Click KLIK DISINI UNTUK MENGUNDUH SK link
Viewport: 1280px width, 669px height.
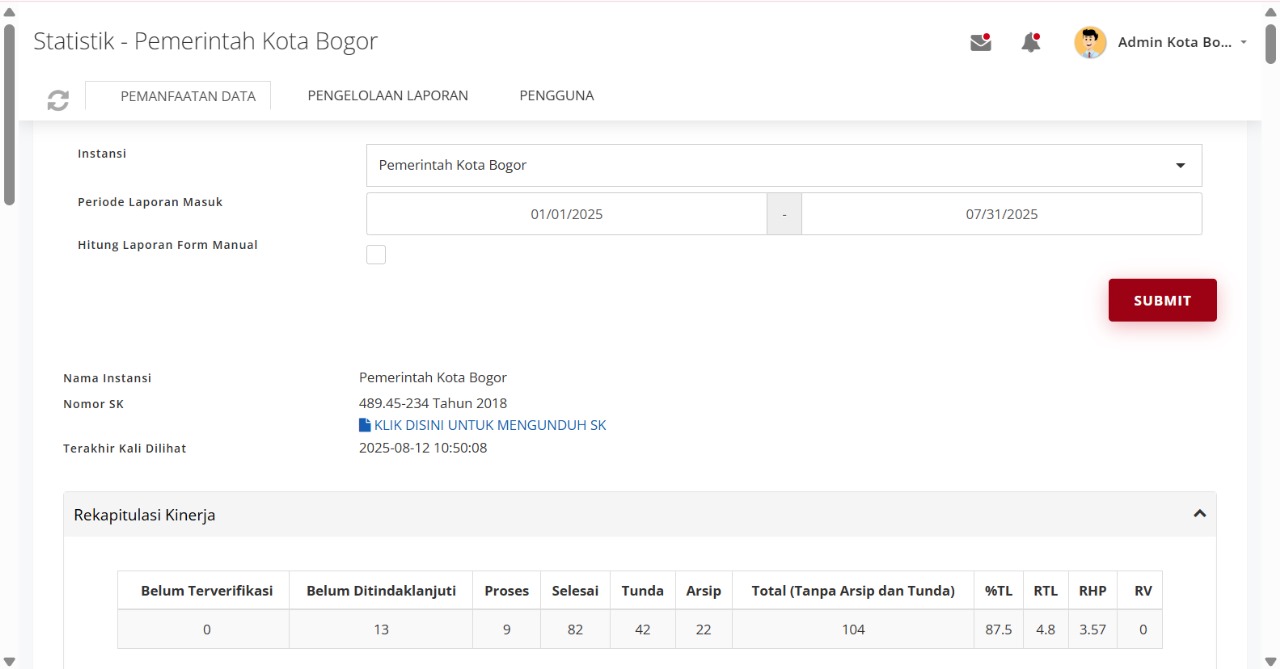[x=490, y=425]
